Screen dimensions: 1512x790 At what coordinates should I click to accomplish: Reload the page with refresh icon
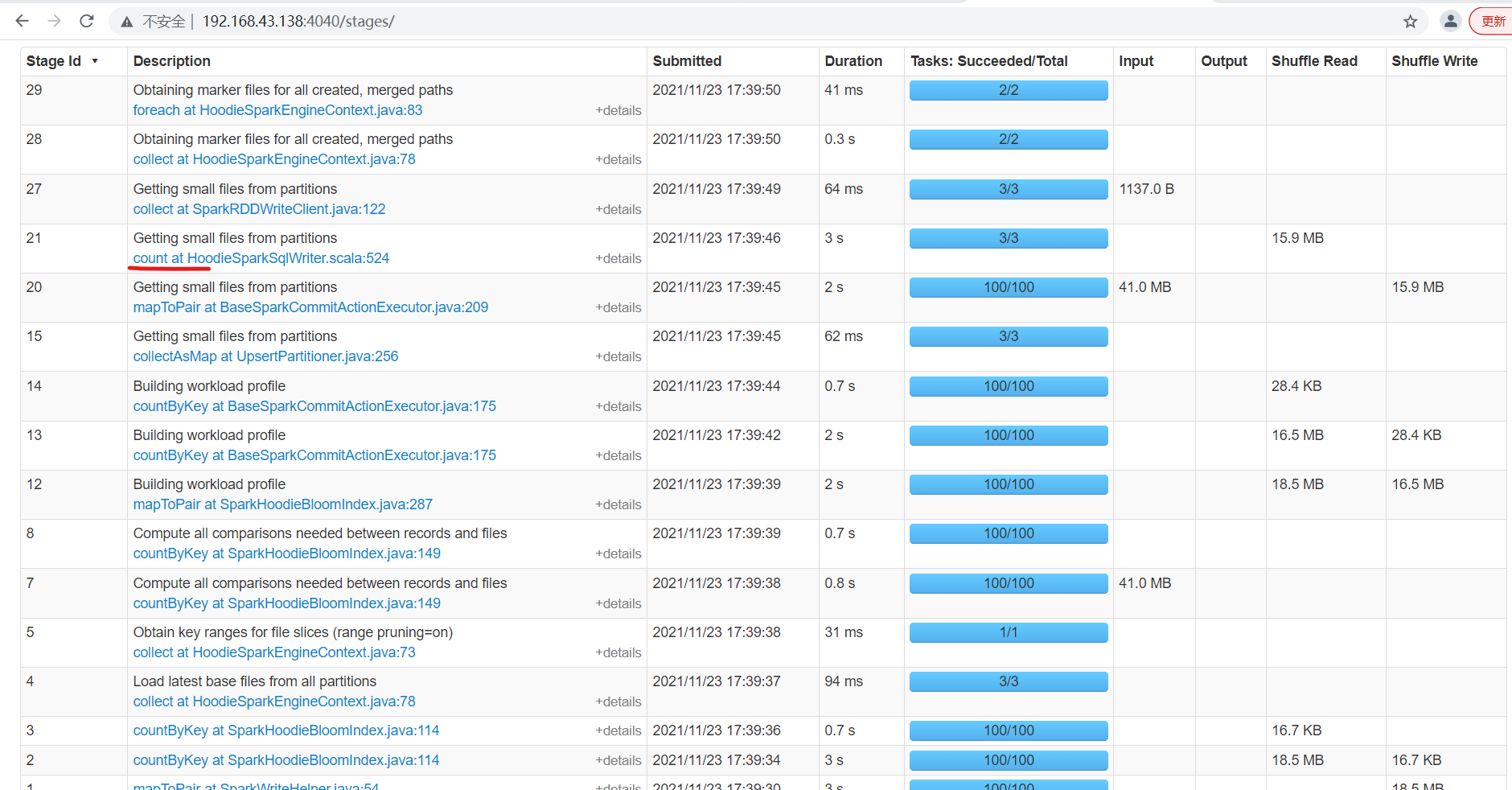pyautogui.click(x=86, y=21)
